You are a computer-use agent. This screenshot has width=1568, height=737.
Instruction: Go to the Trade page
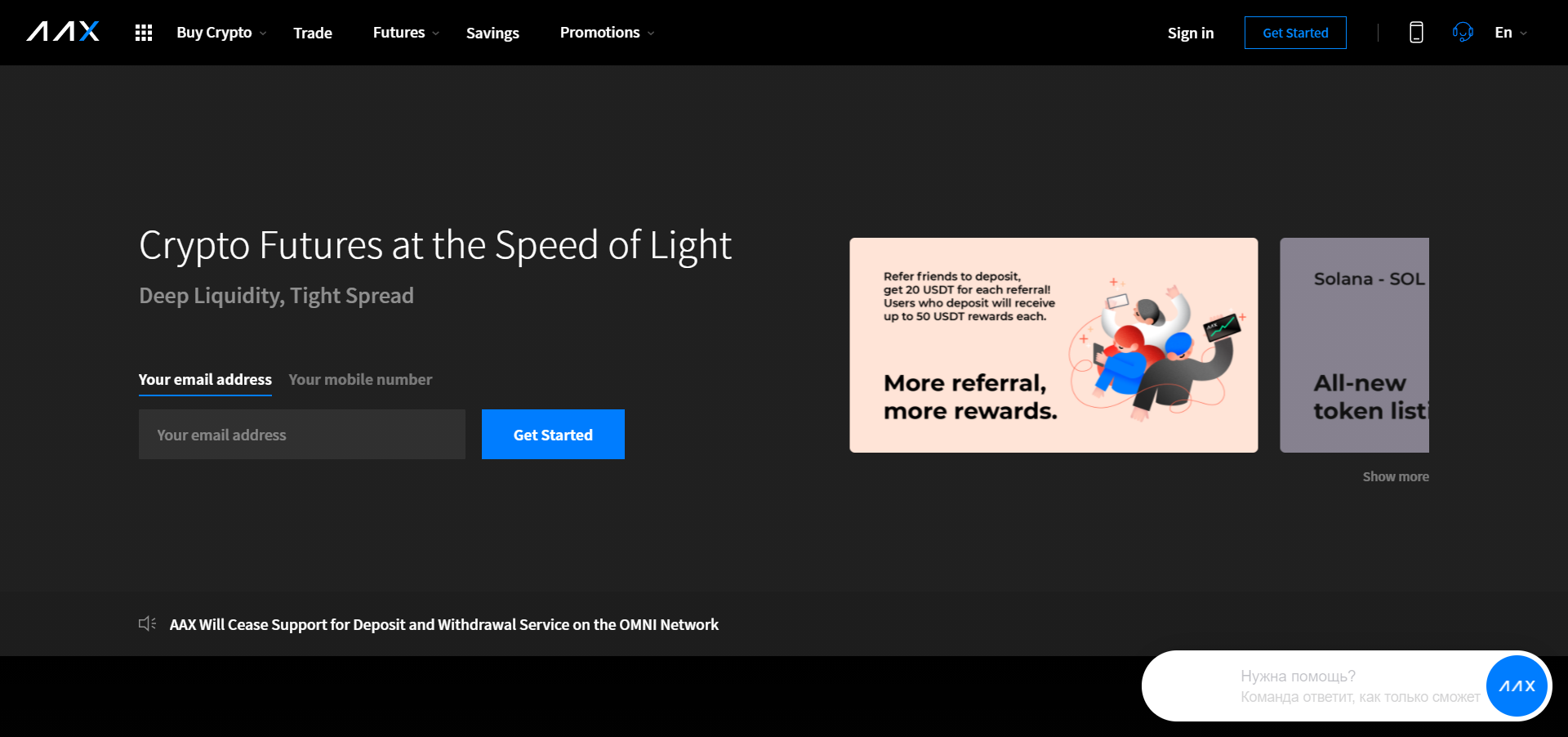click(313, 33)
